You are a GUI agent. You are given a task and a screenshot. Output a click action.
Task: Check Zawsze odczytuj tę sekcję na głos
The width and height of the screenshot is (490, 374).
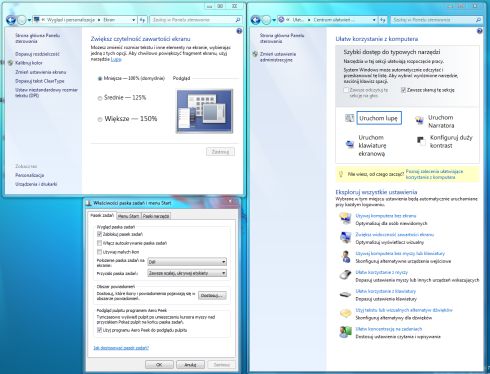(x=346, y=90)
